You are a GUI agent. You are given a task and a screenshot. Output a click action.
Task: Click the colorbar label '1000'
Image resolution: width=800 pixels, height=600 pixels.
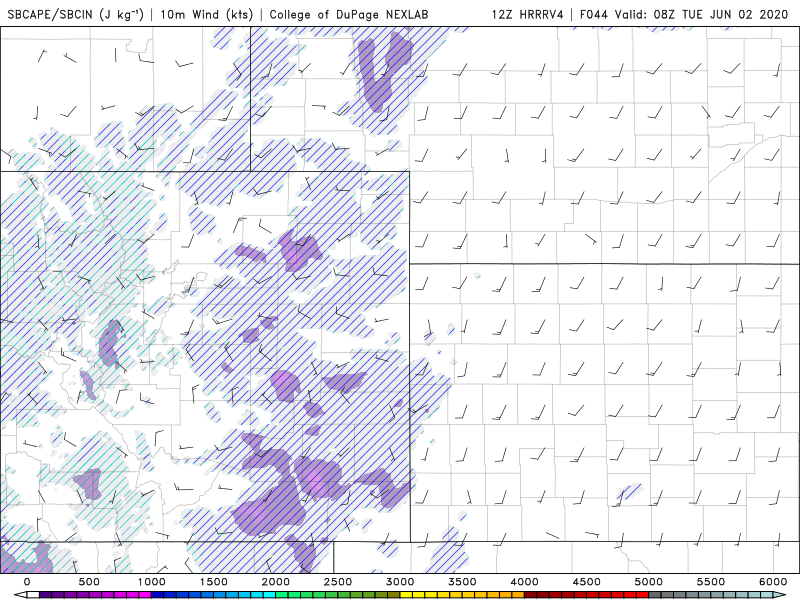click(x=152, y=582)
